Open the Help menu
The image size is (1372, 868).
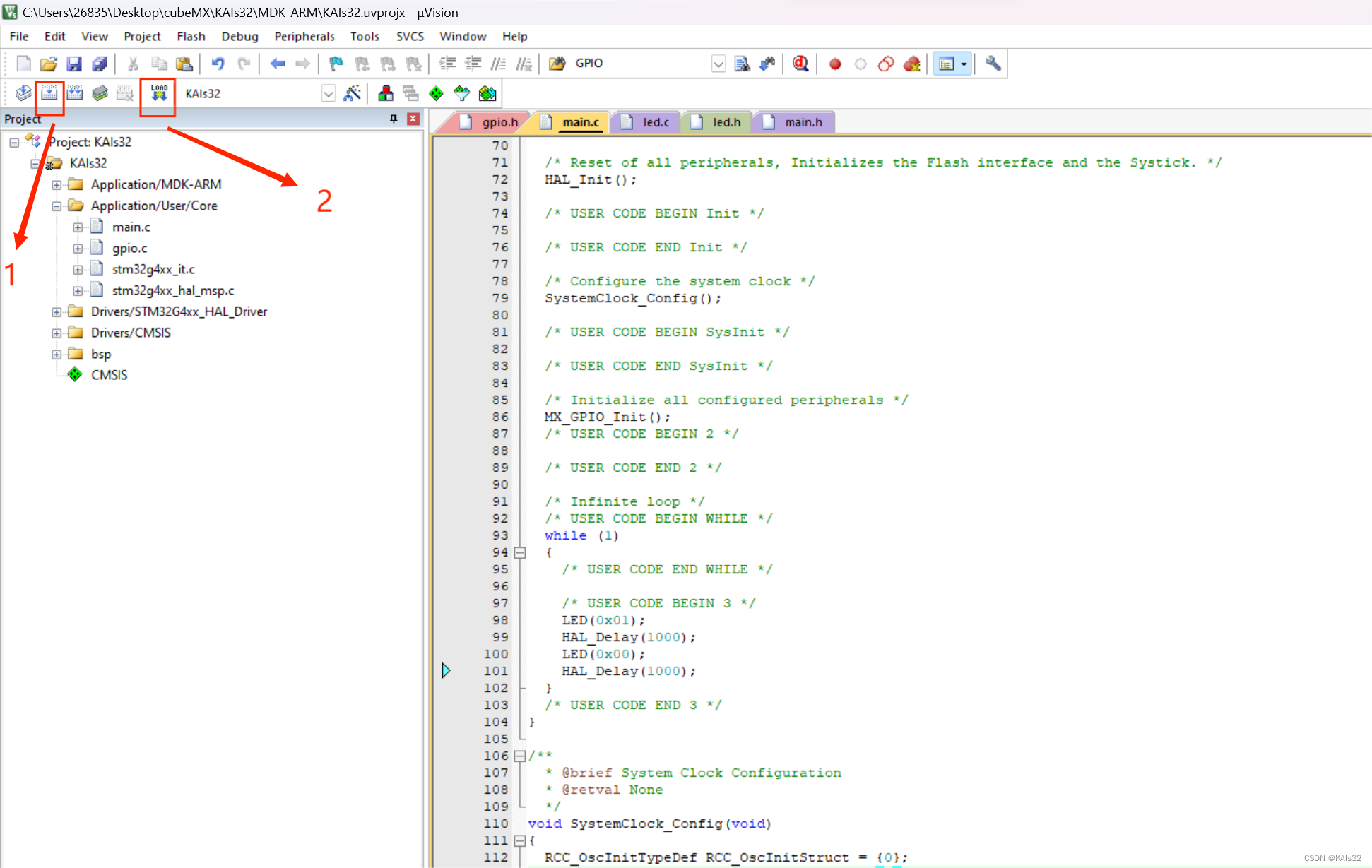pyautogui.click(x=514, y=37)
